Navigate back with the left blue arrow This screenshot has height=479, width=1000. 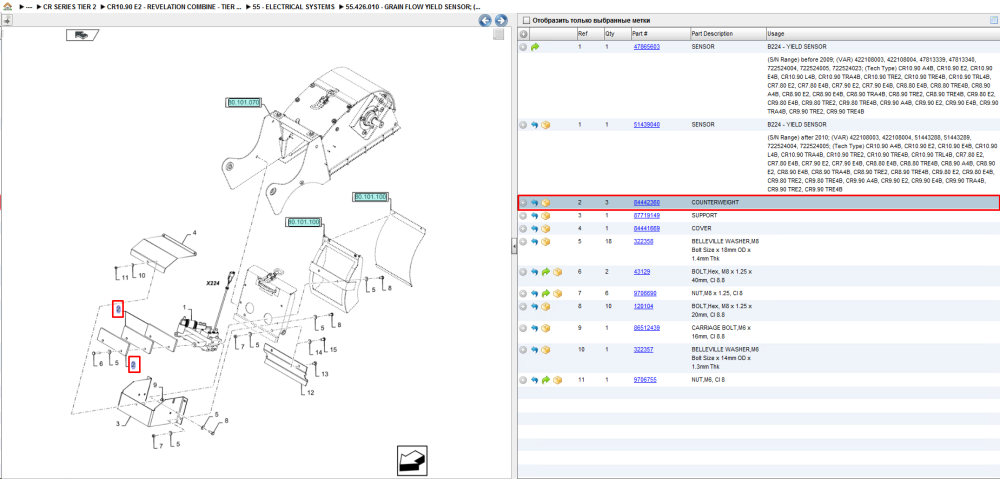485,20
